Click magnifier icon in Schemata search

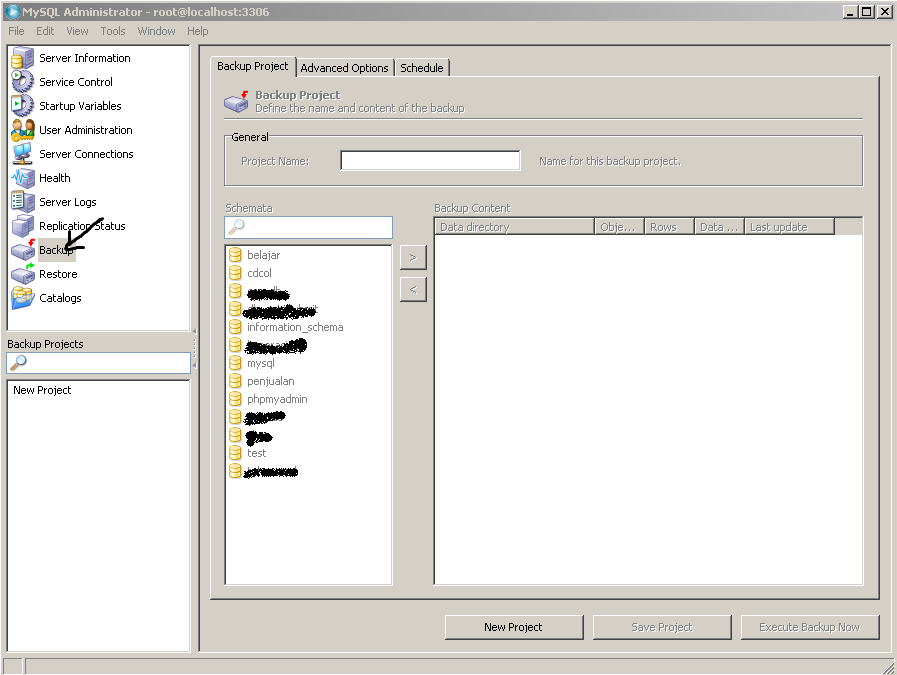coord(236,227)
